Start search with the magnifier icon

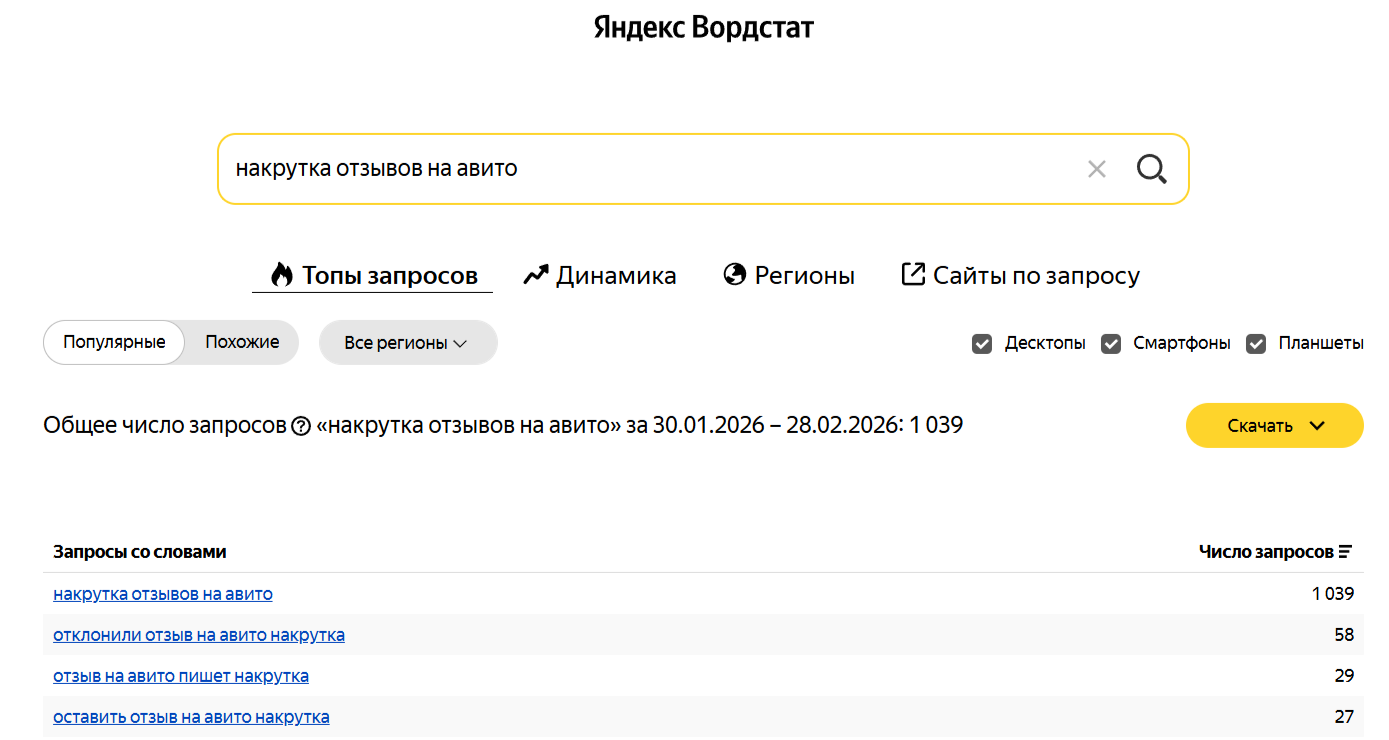pos(1152,169)
